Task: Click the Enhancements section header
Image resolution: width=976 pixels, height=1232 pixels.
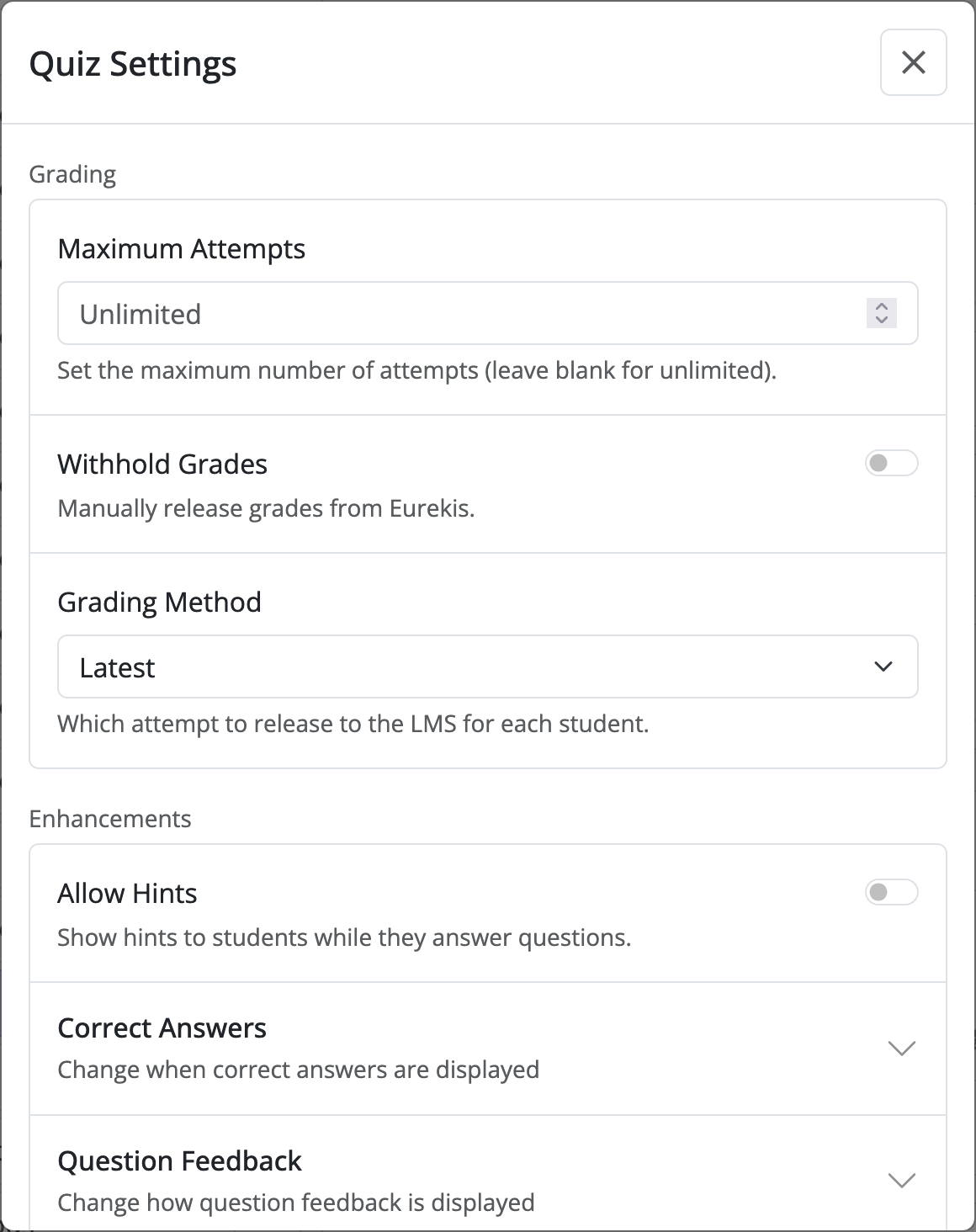Action: [110, 818]
